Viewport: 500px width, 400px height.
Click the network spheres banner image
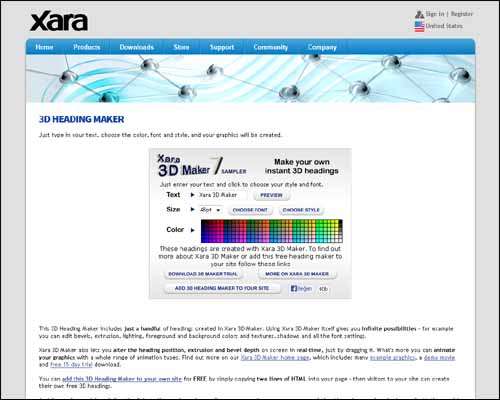[x=250, y=79]
